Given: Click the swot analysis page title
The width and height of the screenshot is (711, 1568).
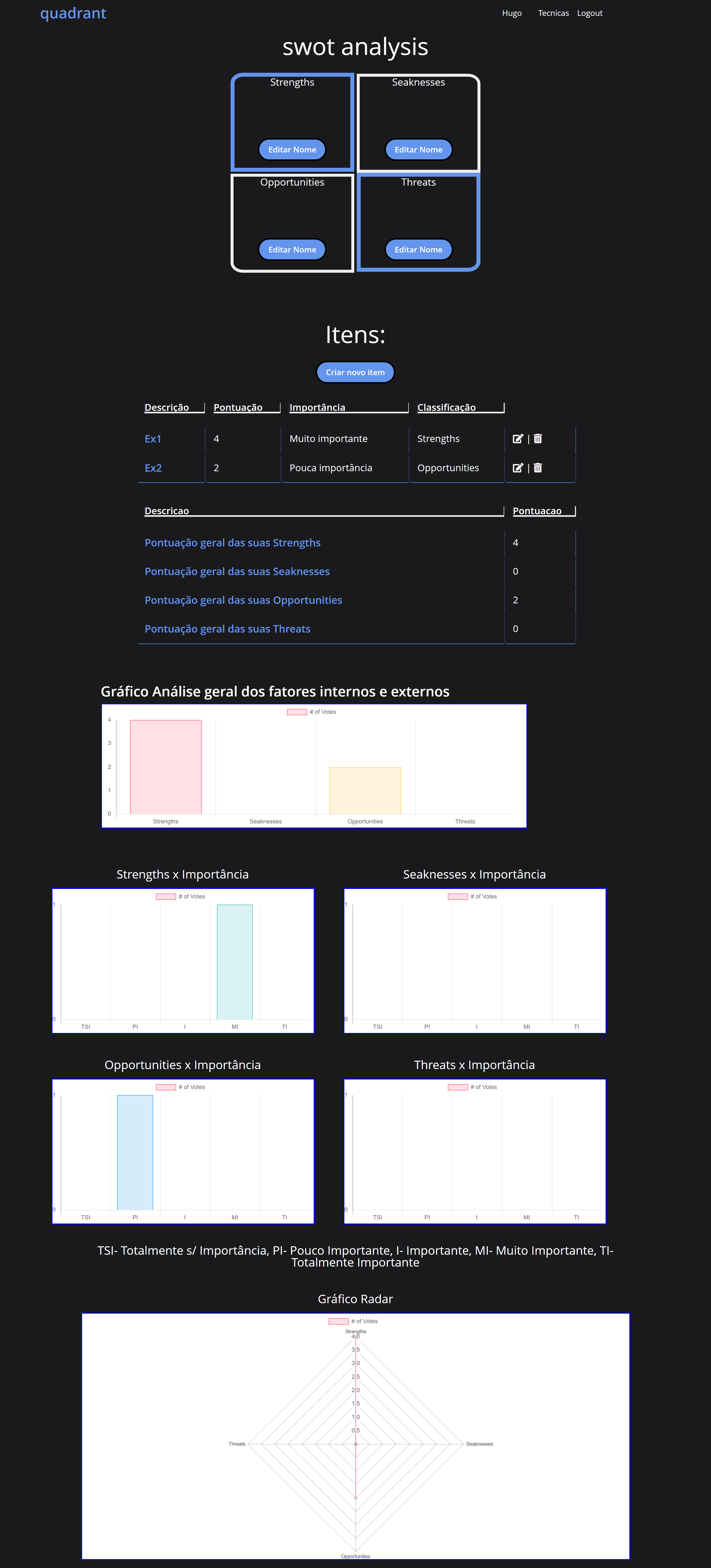Looking at the screenshot, I should [355, 47].
